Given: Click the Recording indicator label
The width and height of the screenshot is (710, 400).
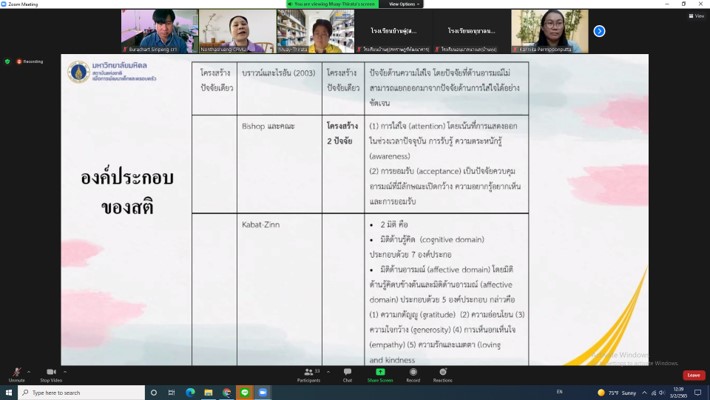Looking at the screenshot, I should (32, 61).
